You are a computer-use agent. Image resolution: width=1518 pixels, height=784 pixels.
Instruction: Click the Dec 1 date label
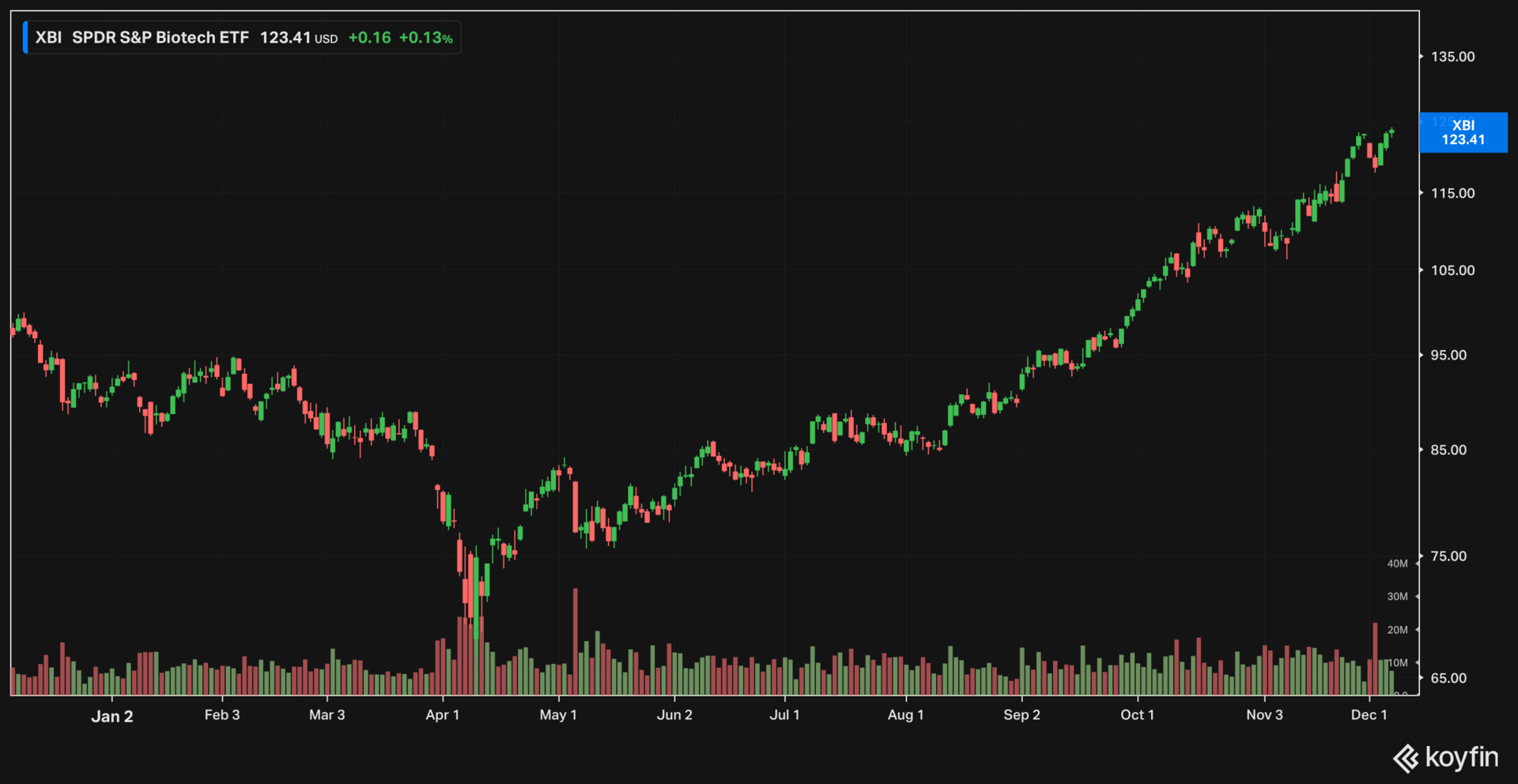tap(1369, 715)
